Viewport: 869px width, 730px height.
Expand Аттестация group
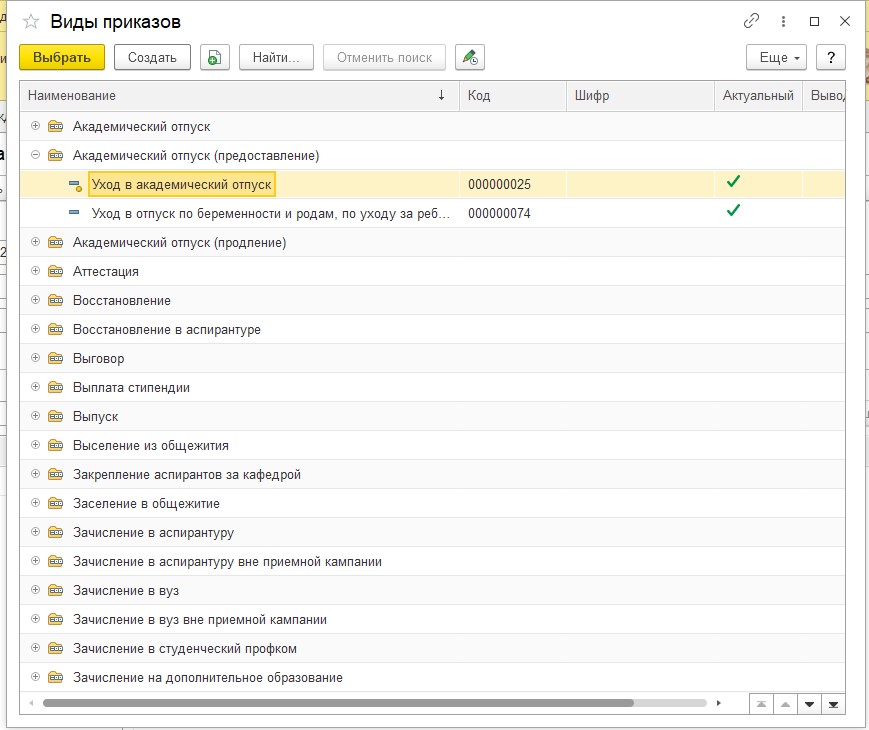tap(35, 270)
